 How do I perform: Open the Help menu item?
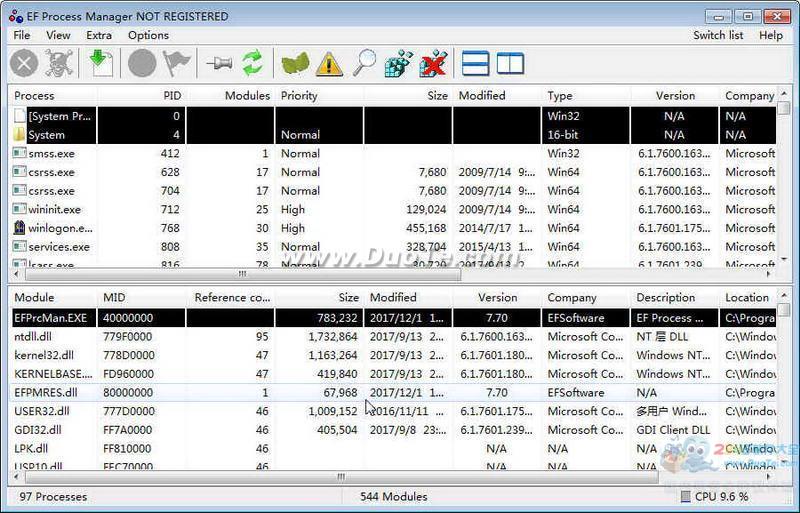771,35
